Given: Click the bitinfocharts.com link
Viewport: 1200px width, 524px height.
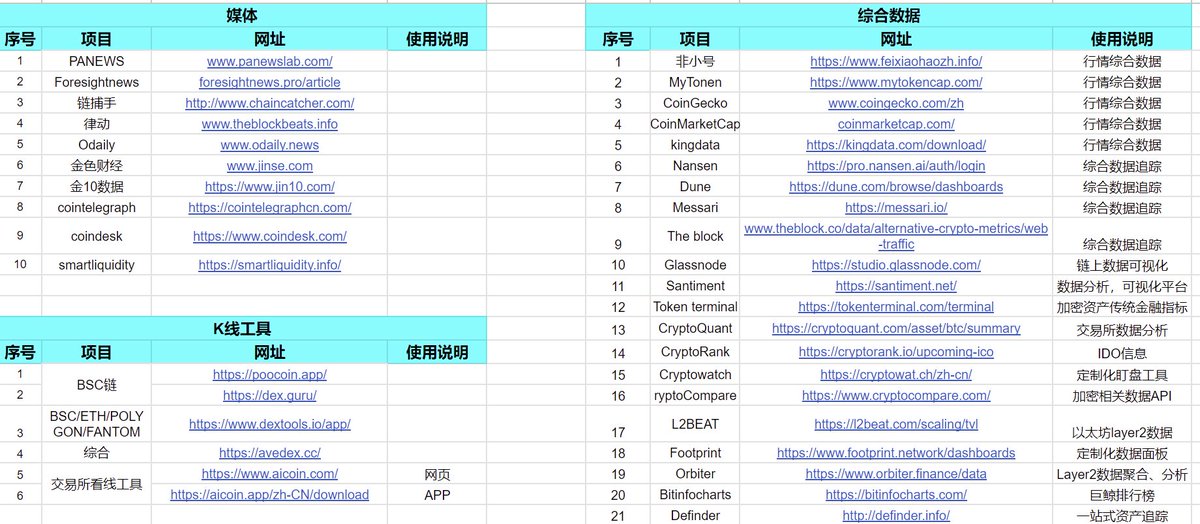Looking at the screenshot, I should tap(896, 495).
